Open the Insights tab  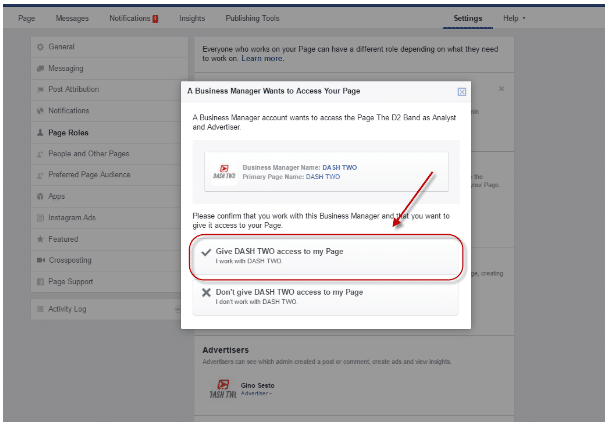point(192,18)
